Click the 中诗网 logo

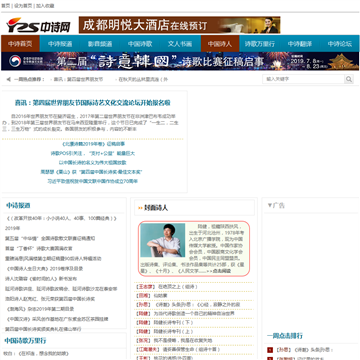point(39,26)
